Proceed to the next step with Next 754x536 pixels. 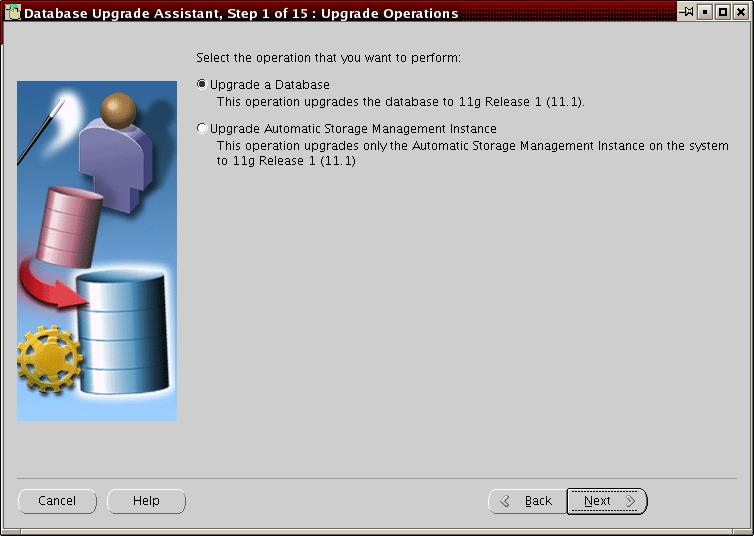[x=607, y=501]
